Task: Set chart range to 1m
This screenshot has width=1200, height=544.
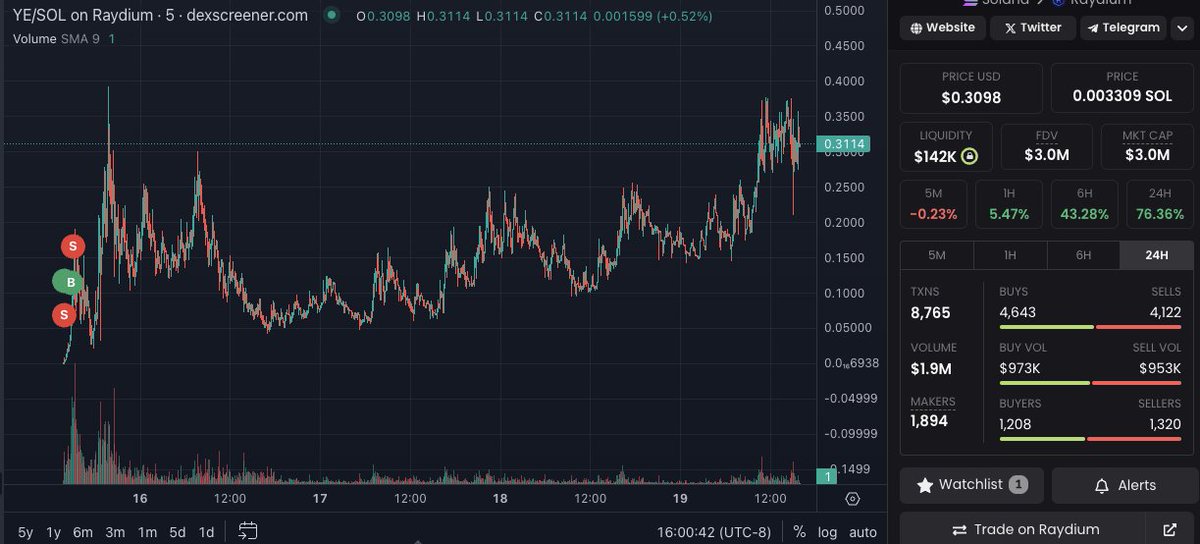Action: click(x=147, y=531)
